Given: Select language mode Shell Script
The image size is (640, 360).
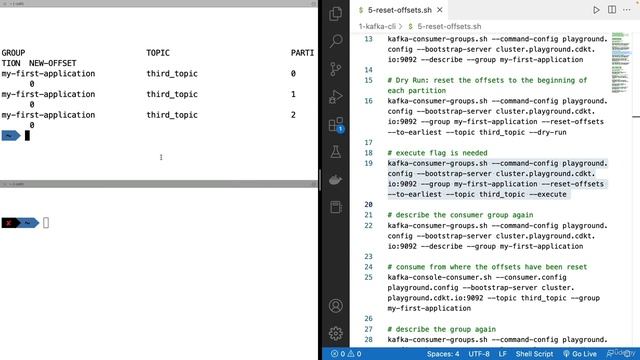Looking at the screenshot, I should 534,354.
